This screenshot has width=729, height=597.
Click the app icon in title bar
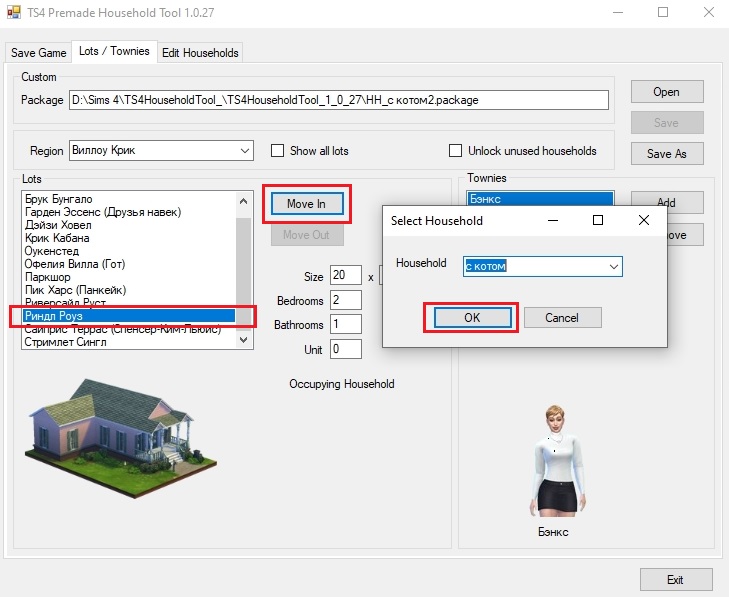[x=14, y=13]
